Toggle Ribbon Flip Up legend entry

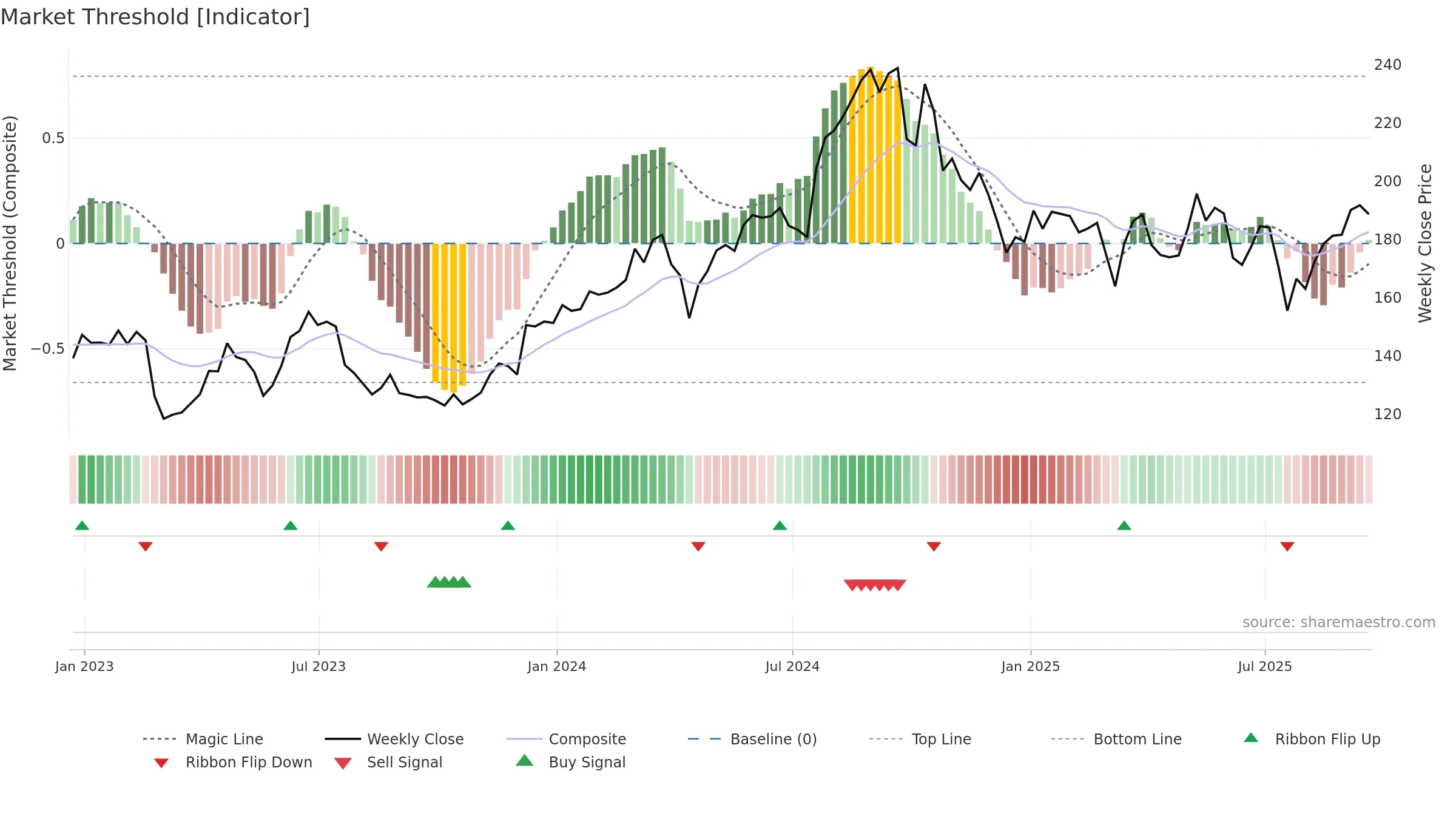pyautogui.click(x=1312, y=739)
